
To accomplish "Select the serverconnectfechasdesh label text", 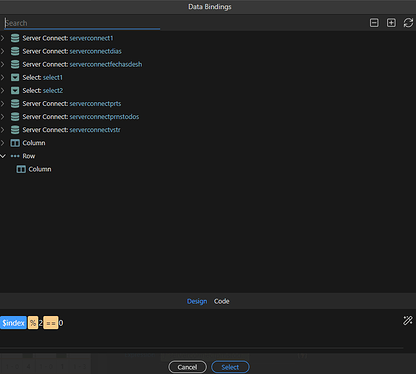I will [106, 64].
